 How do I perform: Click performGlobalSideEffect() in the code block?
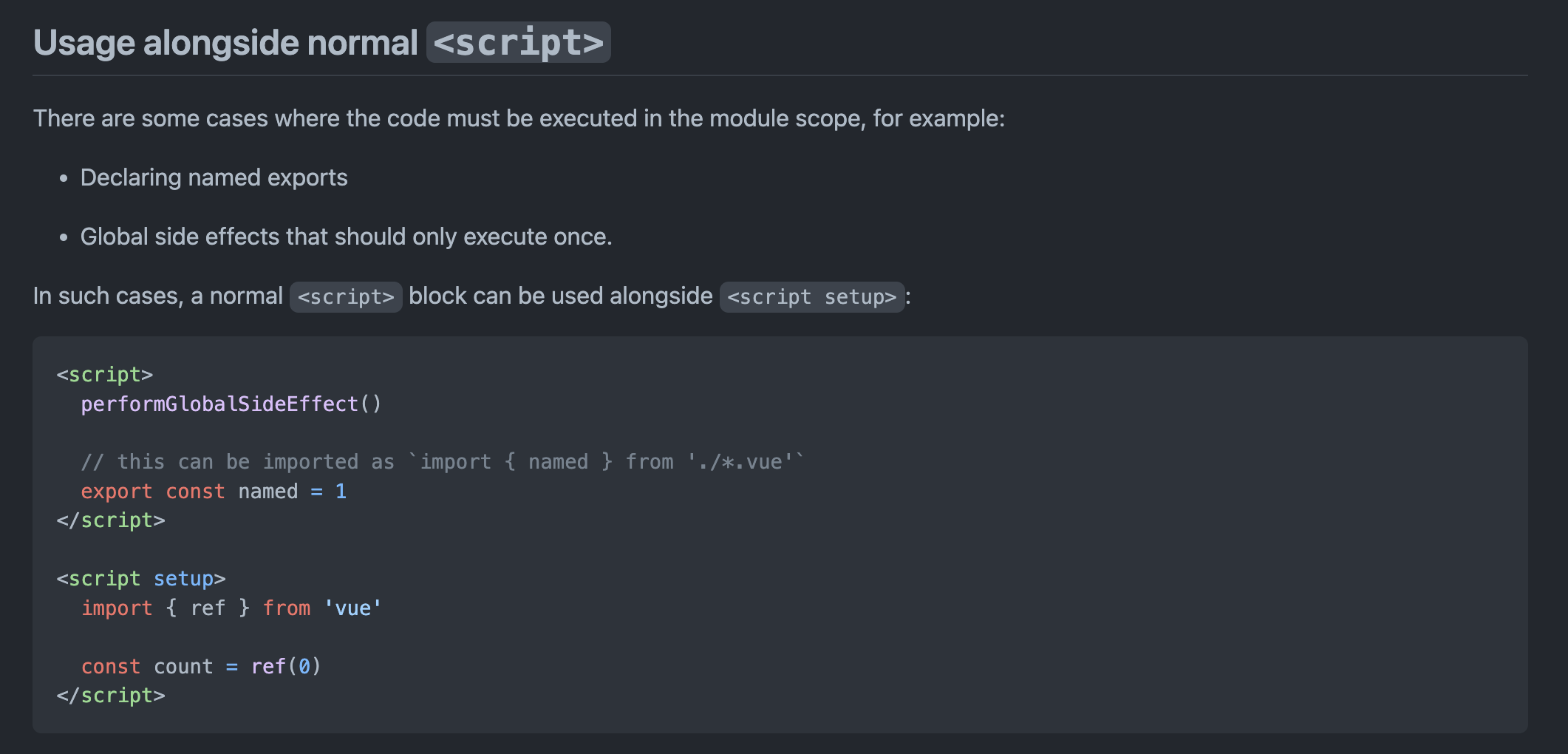[x=231, y=404]
